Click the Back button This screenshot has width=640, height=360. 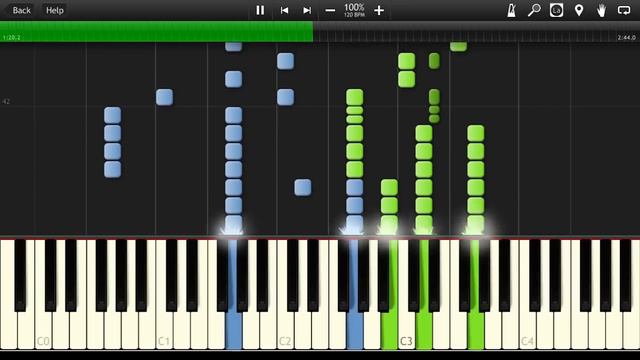click(21, 10)
